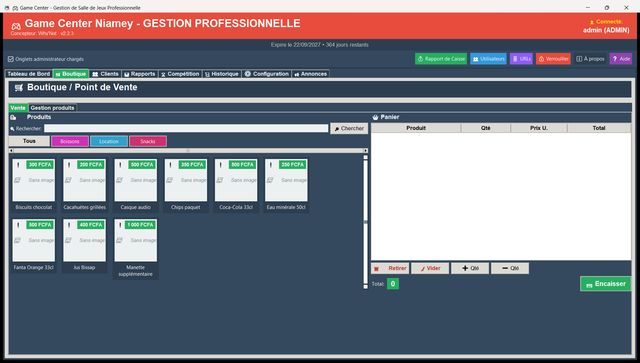Click the connected user icon near Connecté

(x=591, y=22)
